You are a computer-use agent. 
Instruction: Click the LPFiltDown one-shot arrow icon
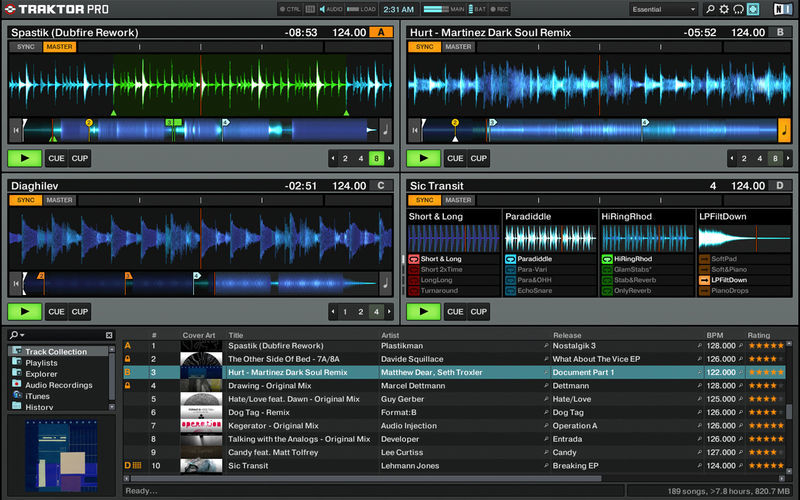[x=704, y=280]
